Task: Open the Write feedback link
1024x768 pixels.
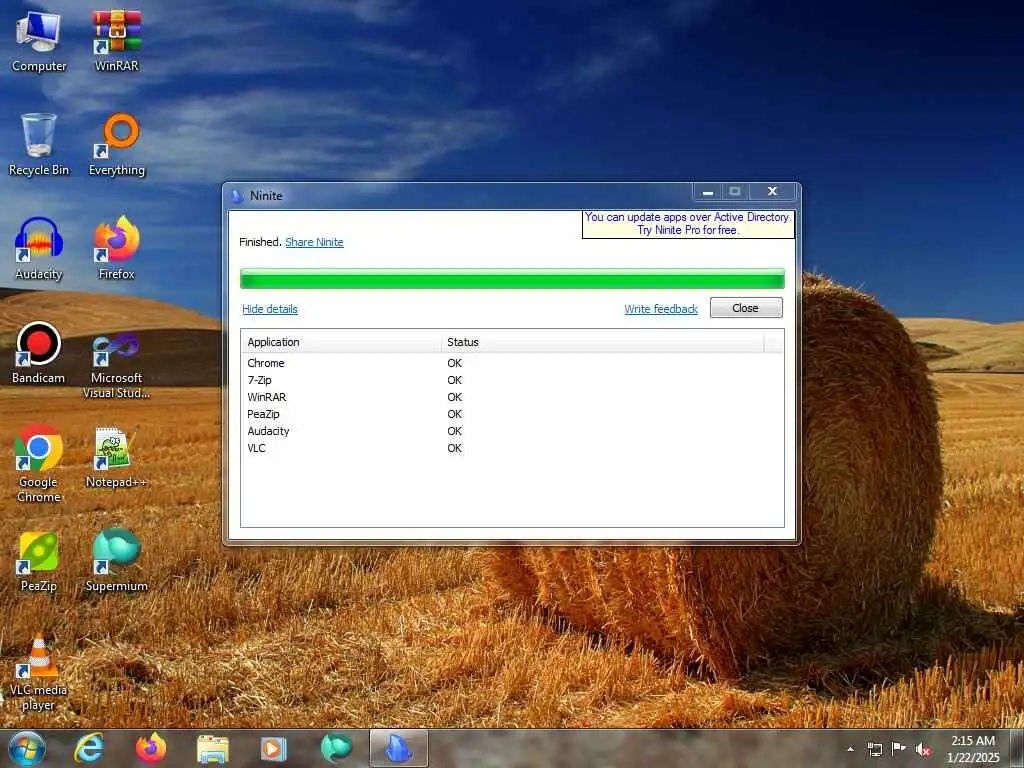Action: pyautogui.click(x=661, y=309)
